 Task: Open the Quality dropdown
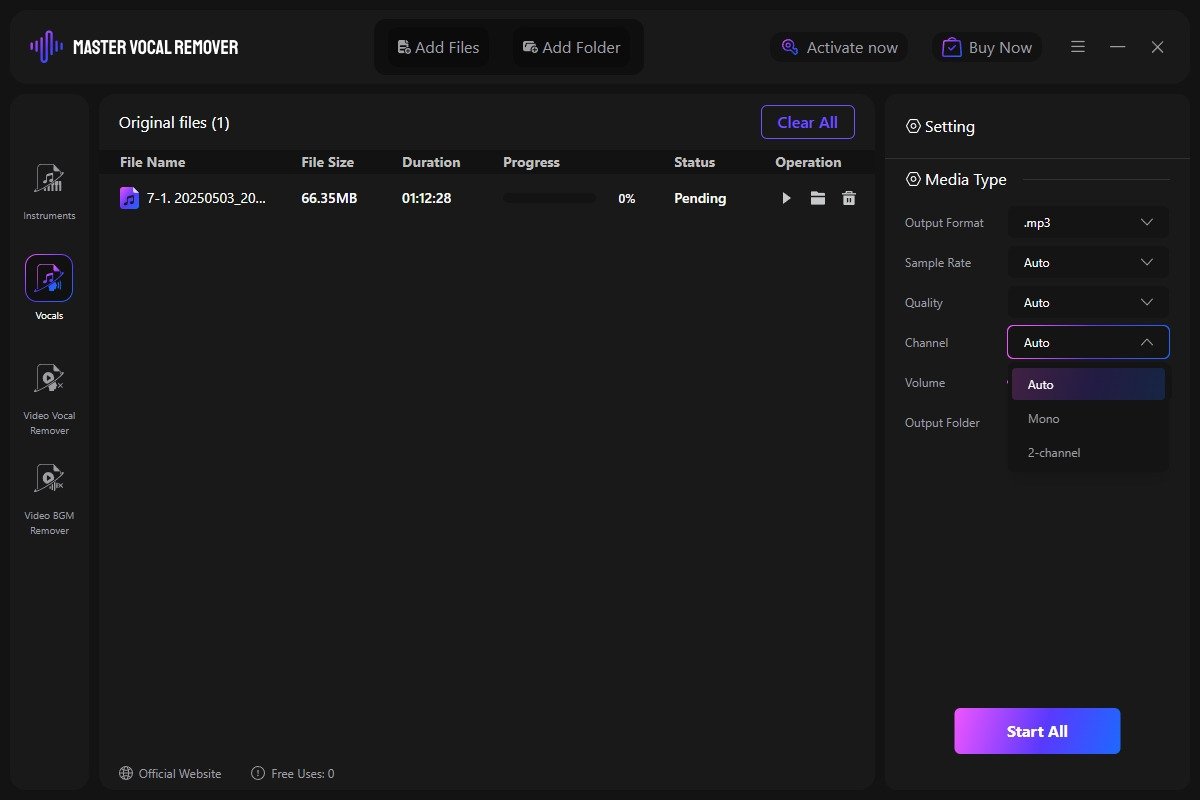[x=1088, y=303]
